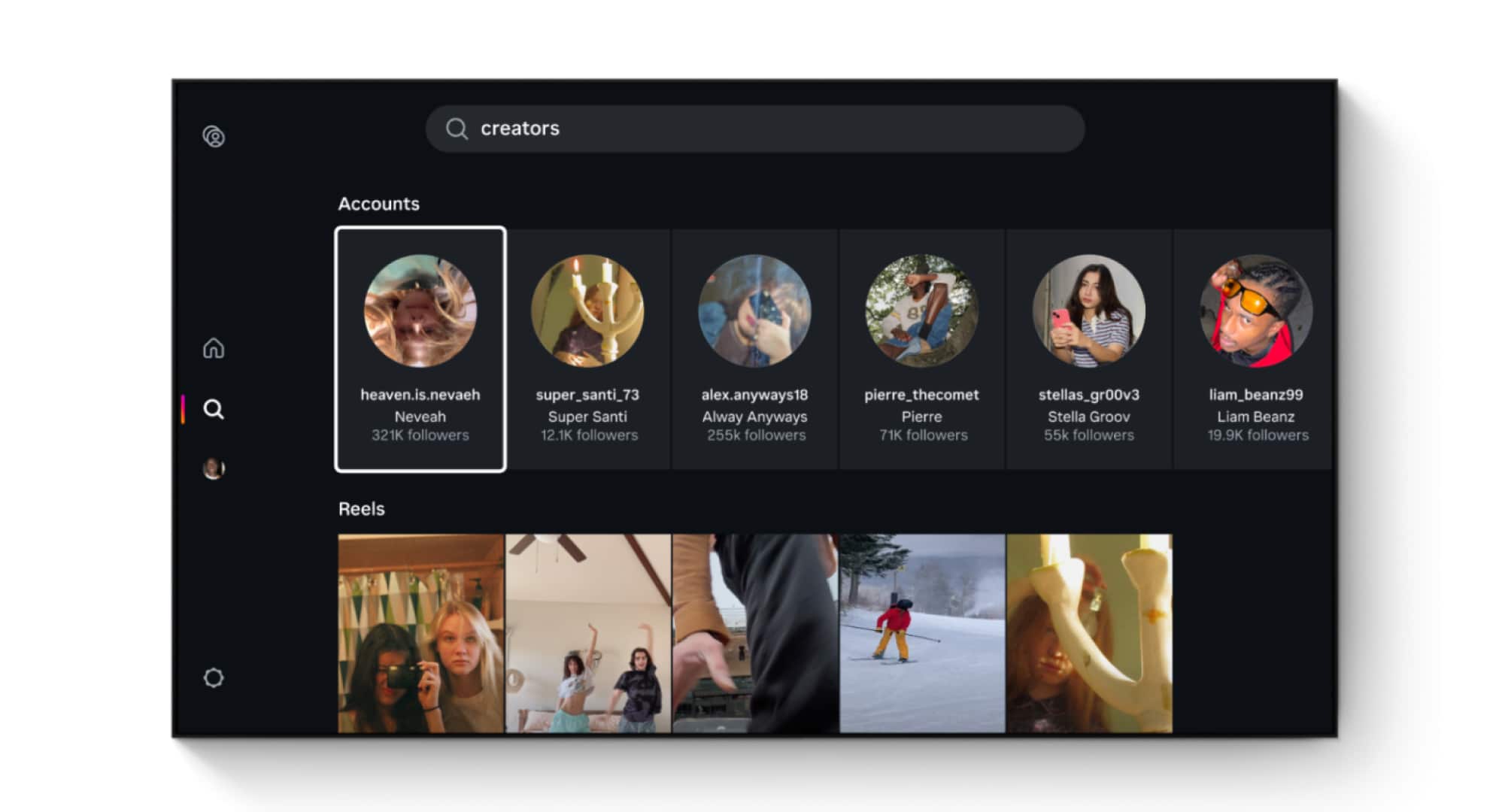Select the Search icon in sidebar
1502x812 pixels.
pyautogui.click(x=214, y=409)
